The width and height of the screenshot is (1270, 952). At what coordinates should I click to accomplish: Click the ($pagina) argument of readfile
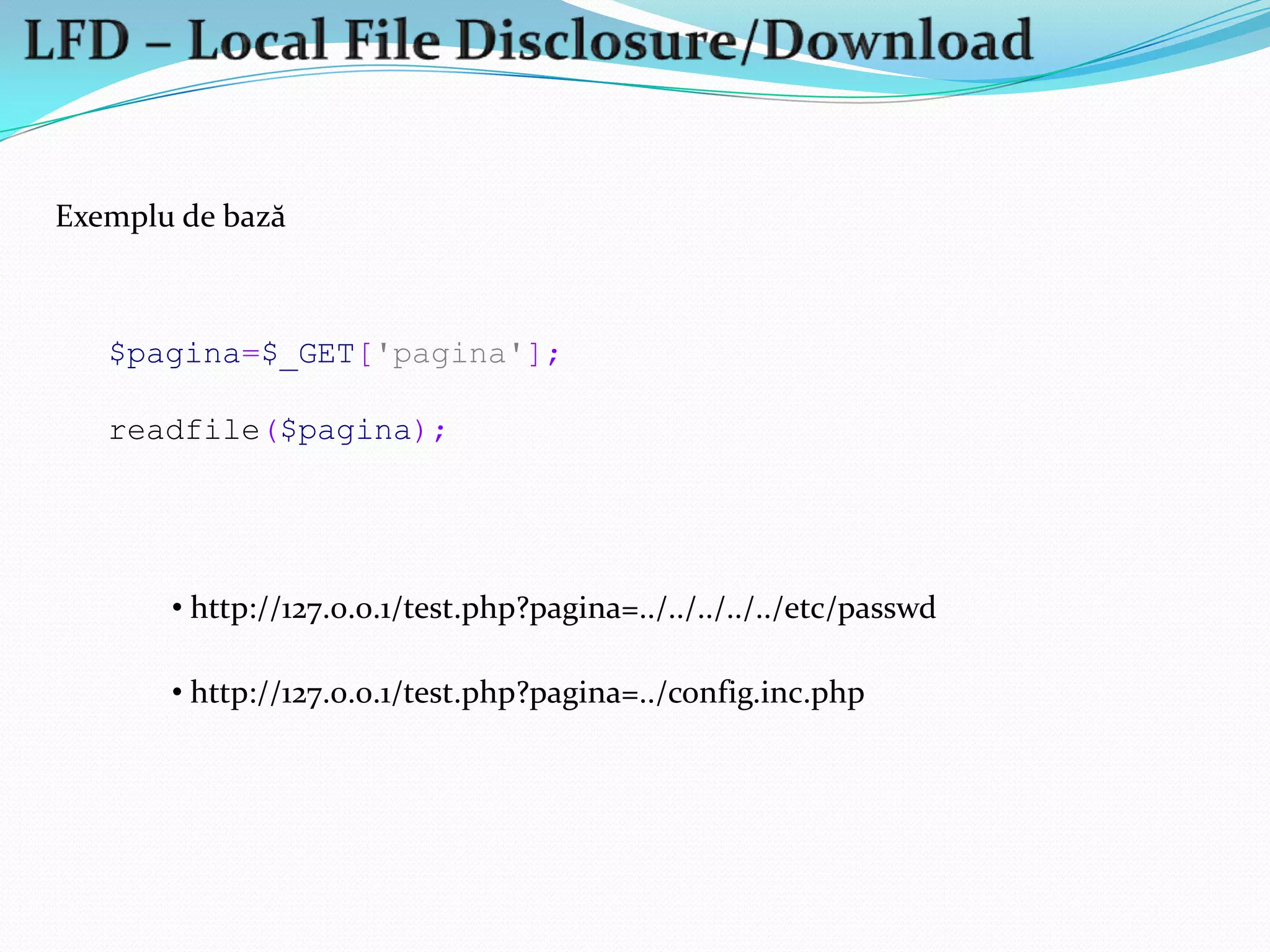click(346, 430)
